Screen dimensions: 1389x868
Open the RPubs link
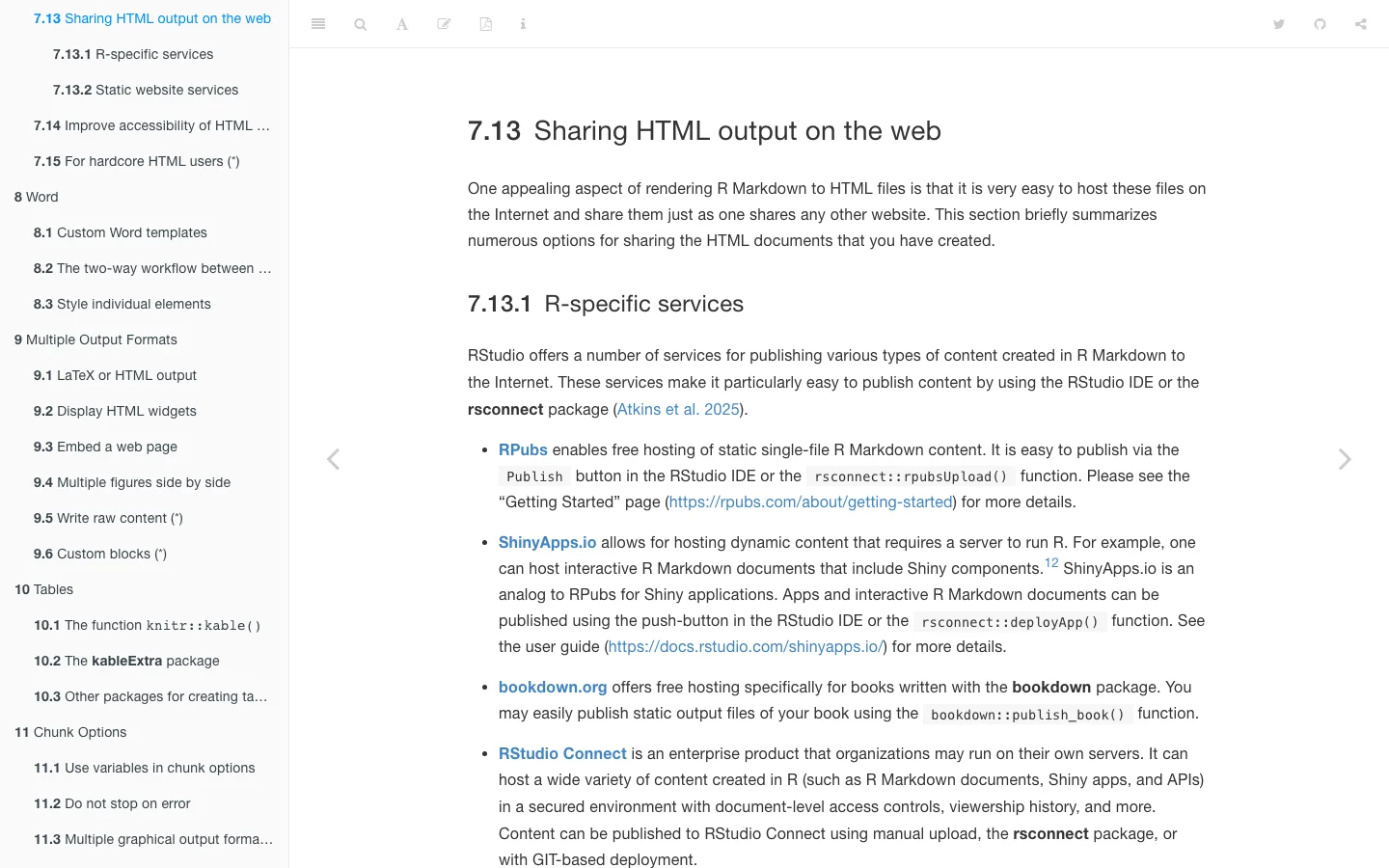pyautogui.click(x=523, y=449)
